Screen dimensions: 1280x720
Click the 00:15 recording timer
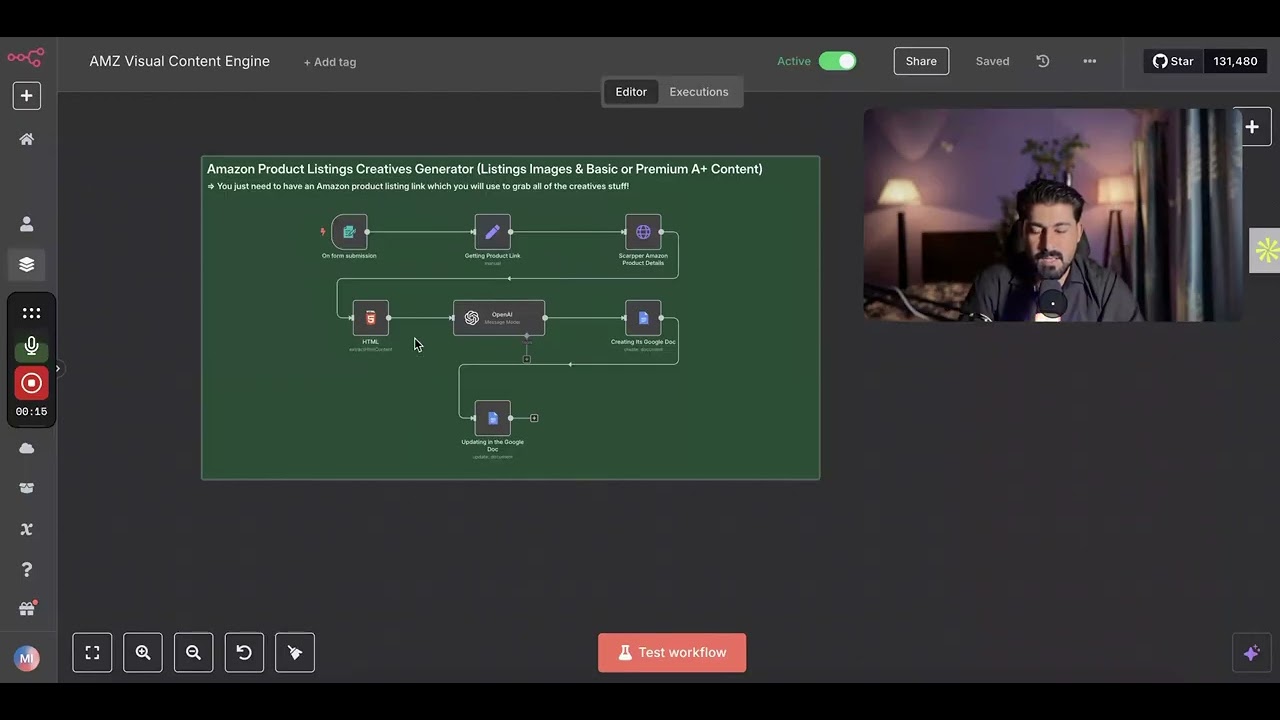[31, 412]
